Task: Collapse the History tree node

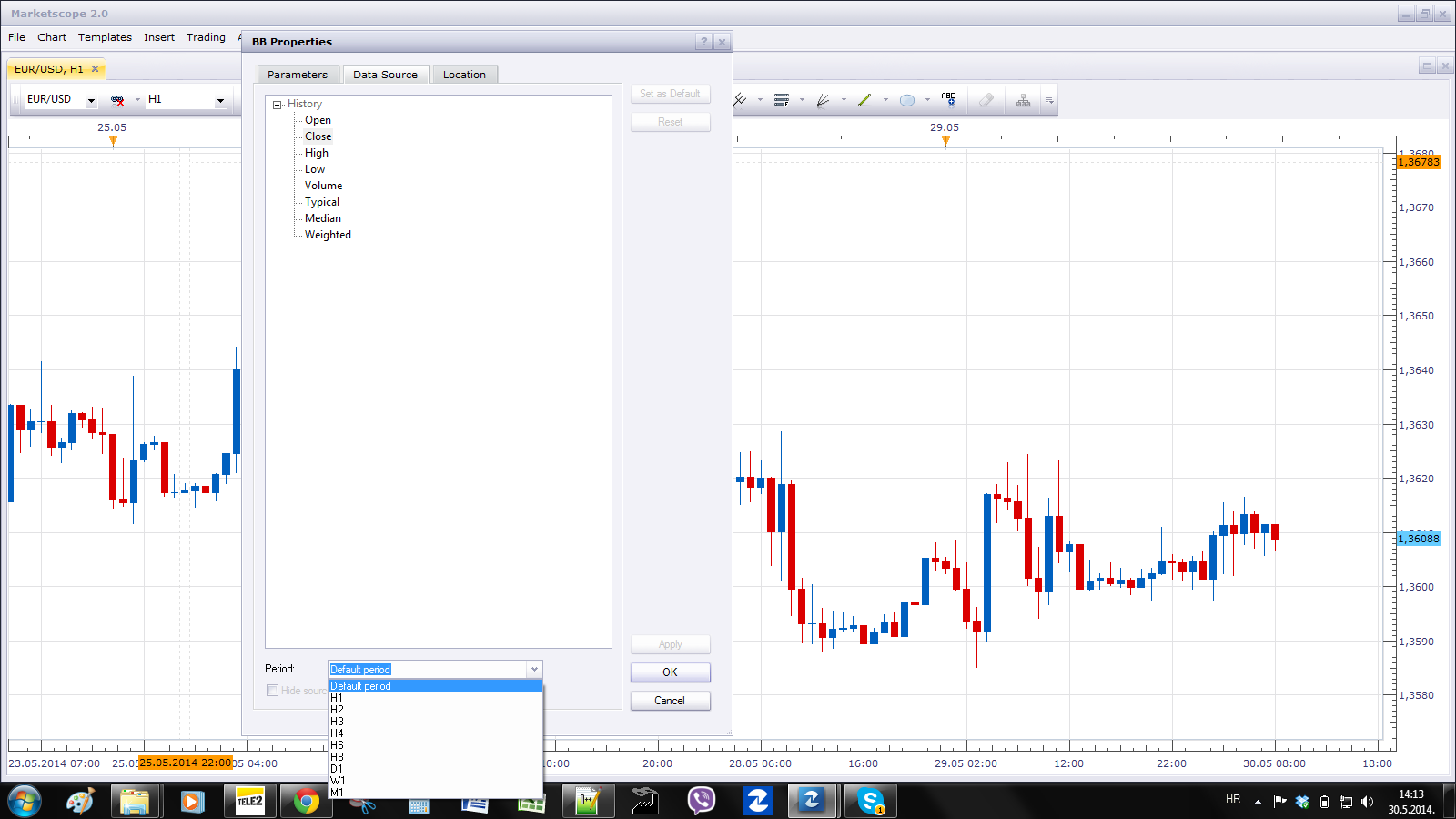Action: tap(278, 105)
